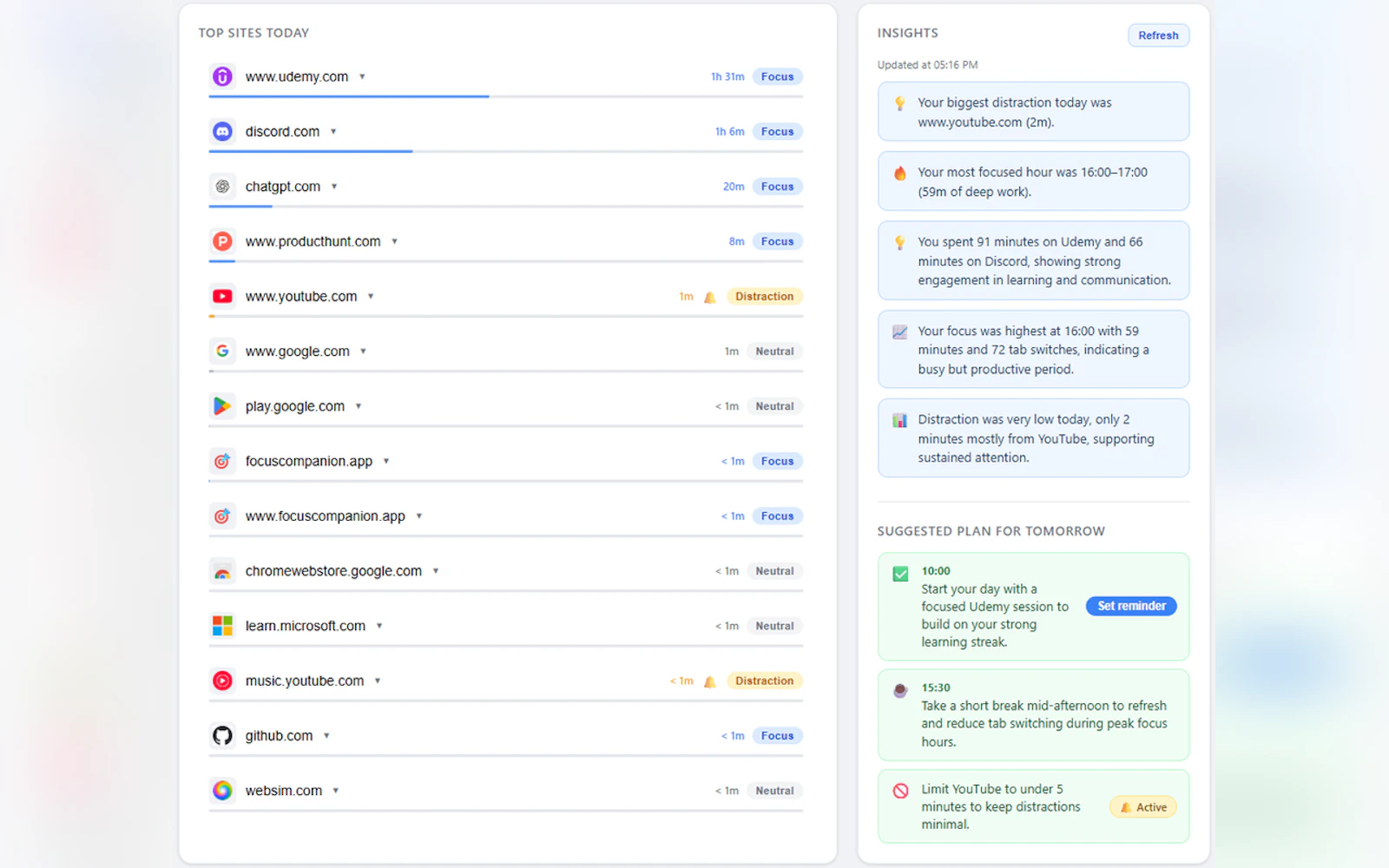Screen dimensions: 1389x868
Task: Expand the chatgpt.com dropdown arrow
Action: pyautogui.click(x=334, y=186)
